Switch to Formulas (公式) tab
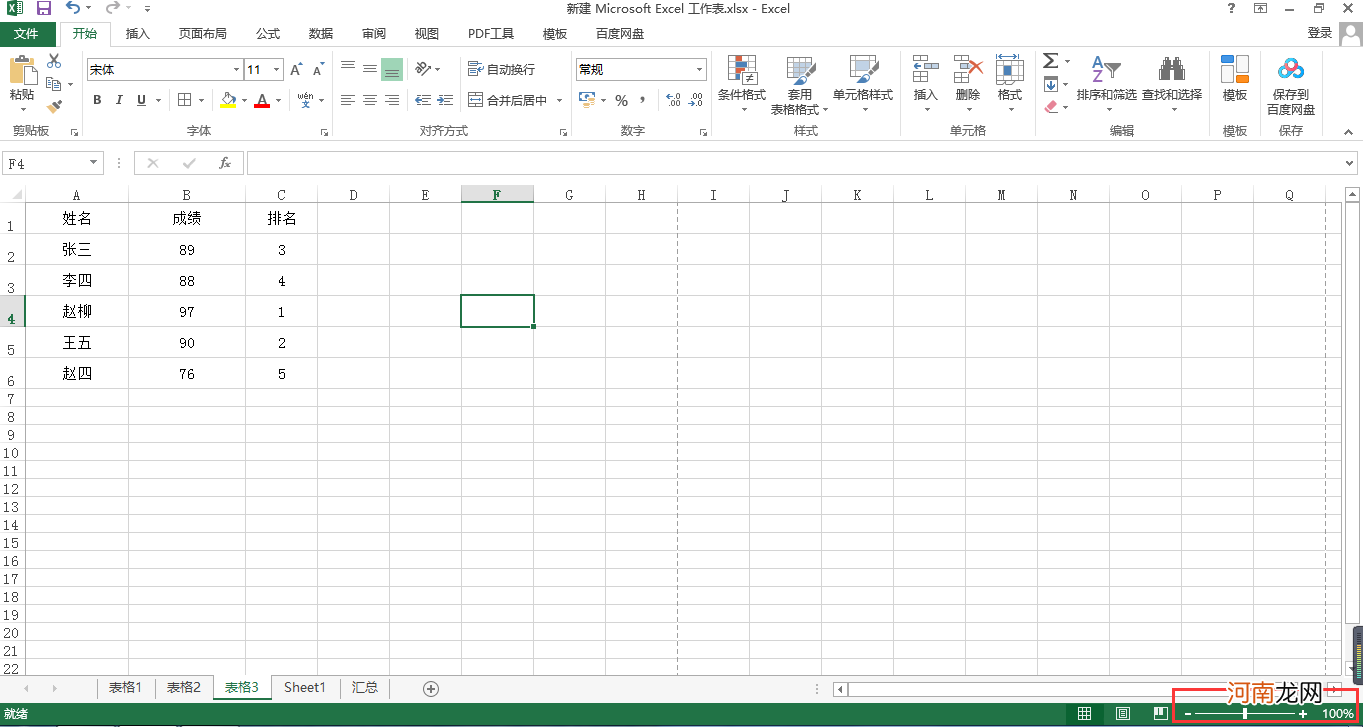1363x727 pixels. point(268,34)
